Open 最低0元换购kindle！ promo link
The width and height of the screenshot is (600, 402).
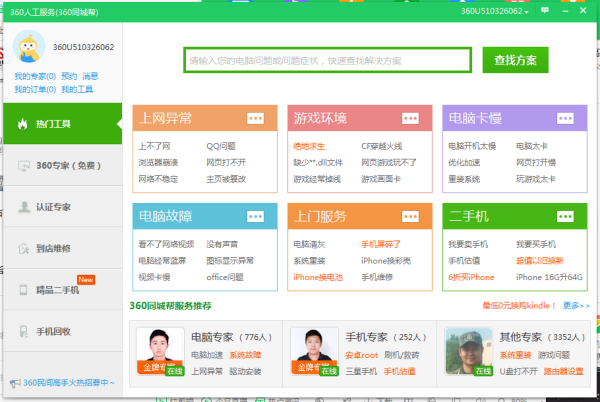coord(518,306)
